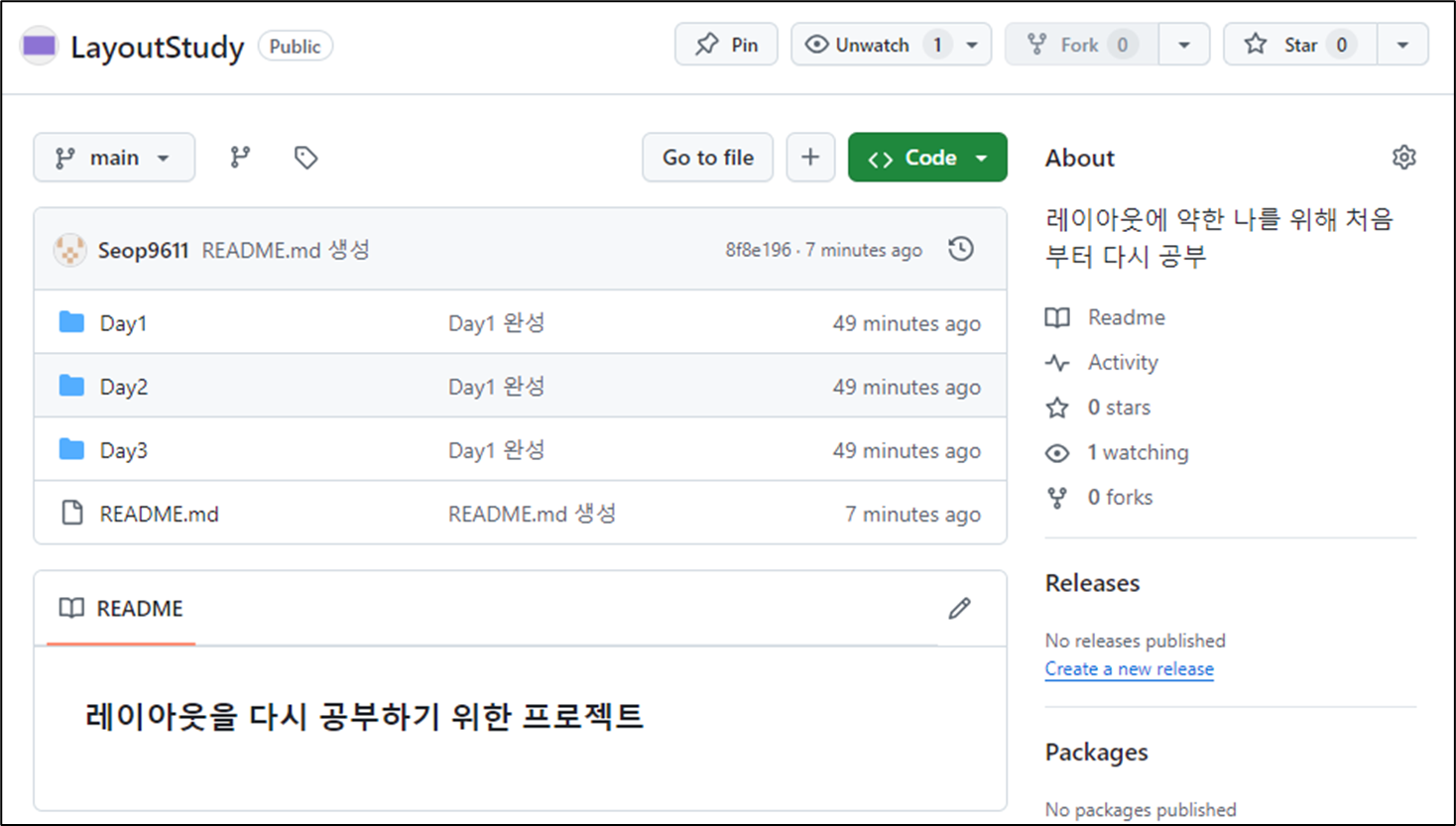
Task: Open latest commit message README.md 생성
Action: (x=286, y=250)
